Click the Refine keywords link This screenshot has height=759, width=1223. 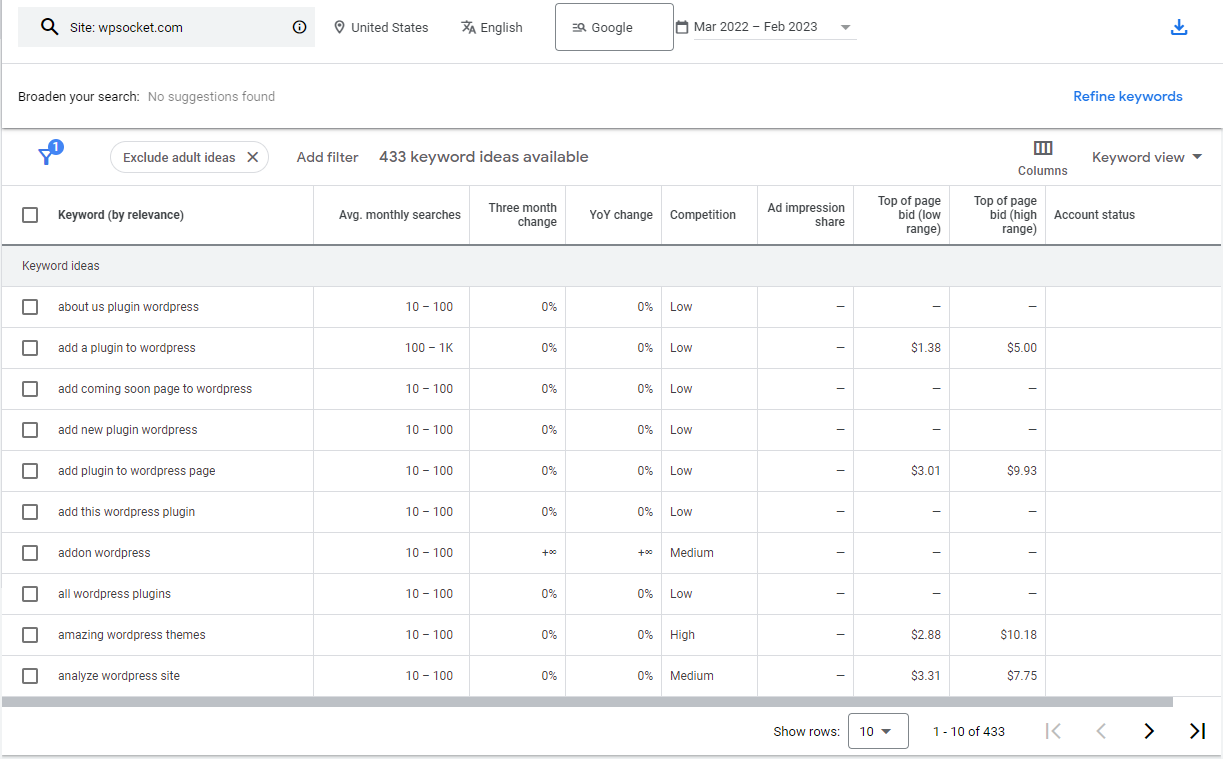pyautogui.click(x=1127, y=97)
